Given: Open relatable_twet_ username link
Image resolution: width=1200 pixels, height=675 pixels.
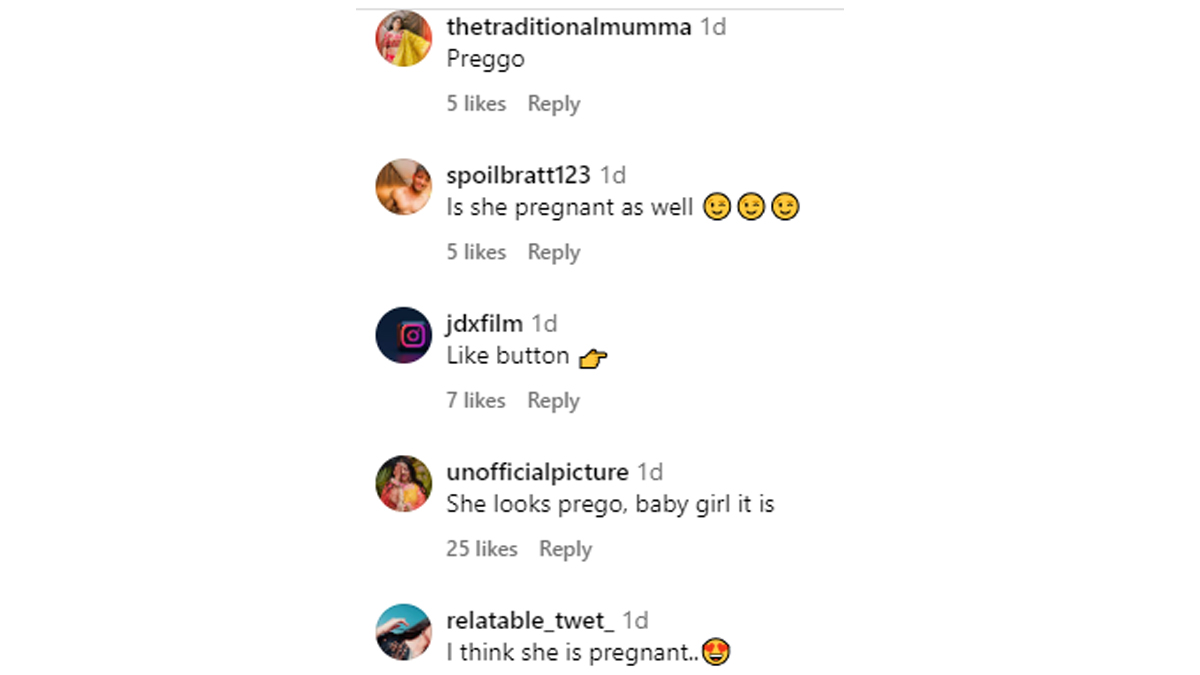Looking at the screenshot, I should [530, 620].
